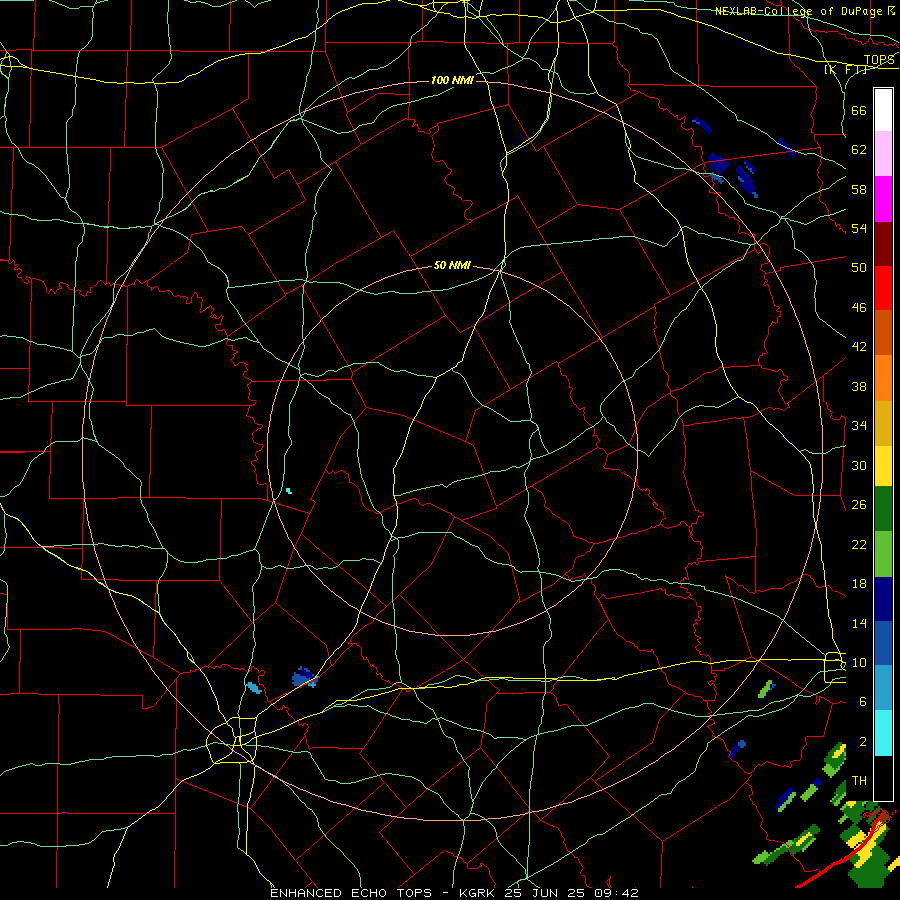Click the "54" legend value
Image resolution: width=900 pixels, height=900 pixels.
[x=859, y=228]
